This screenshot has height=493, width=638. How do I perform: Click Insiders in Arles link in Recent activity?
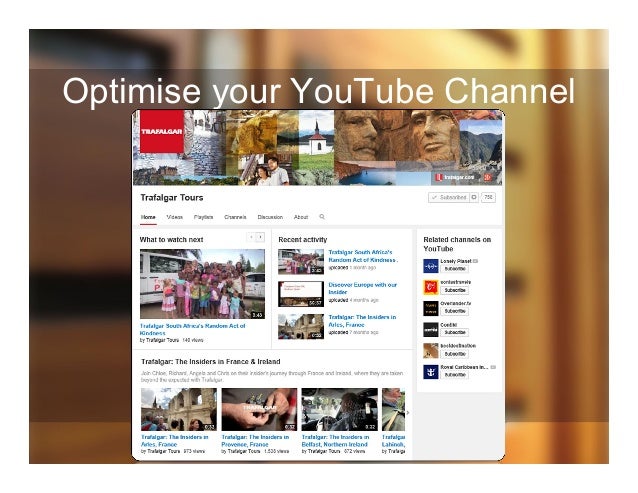coord(362,321)
